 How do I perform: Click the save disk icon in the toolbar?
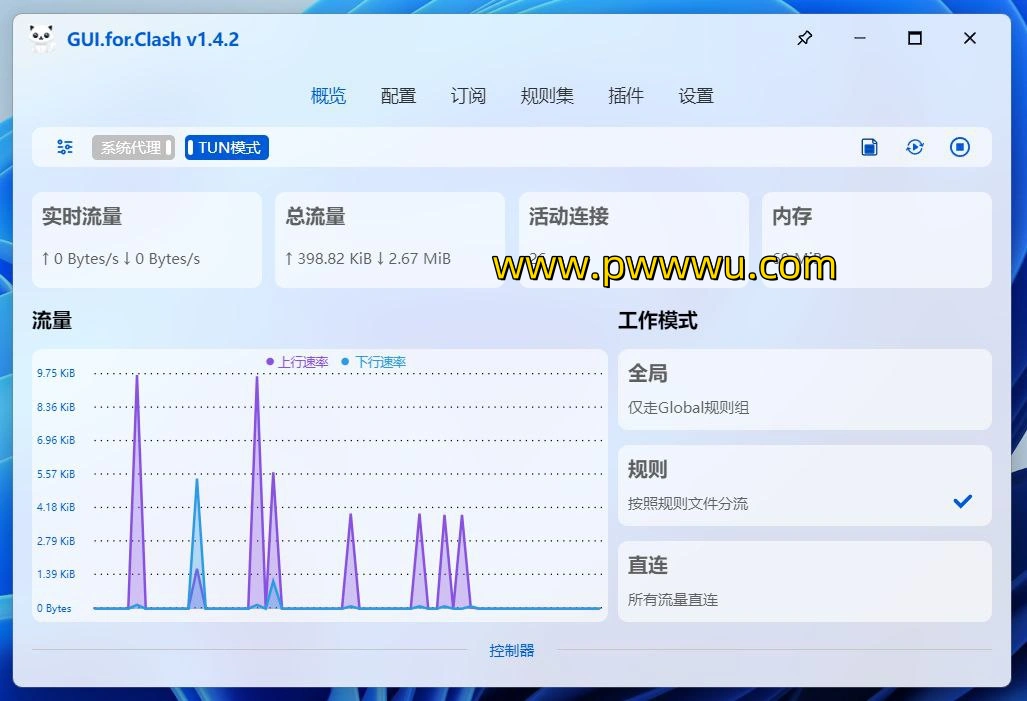(x=869, y=147)
